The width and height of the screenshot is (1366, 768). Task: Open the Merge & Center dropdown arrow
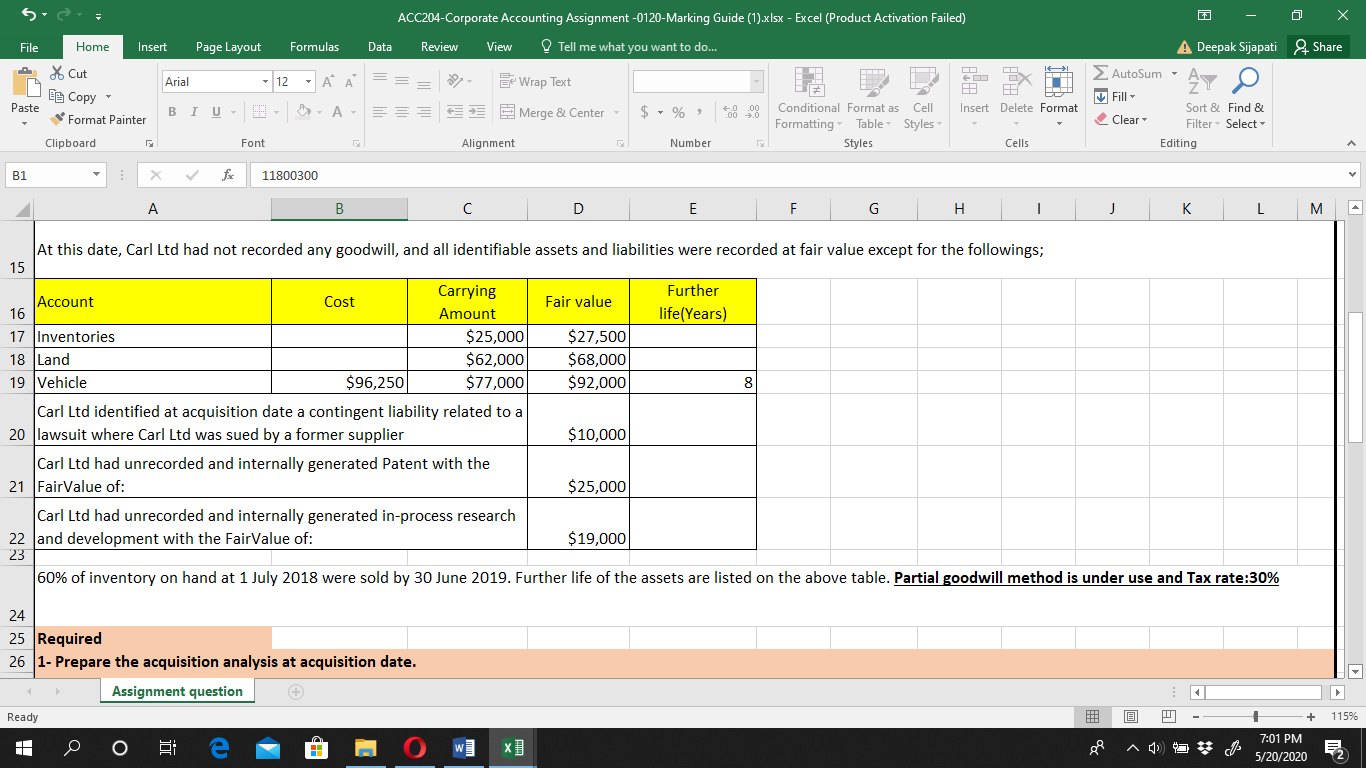pyautogui.click(x=616, y=113)
